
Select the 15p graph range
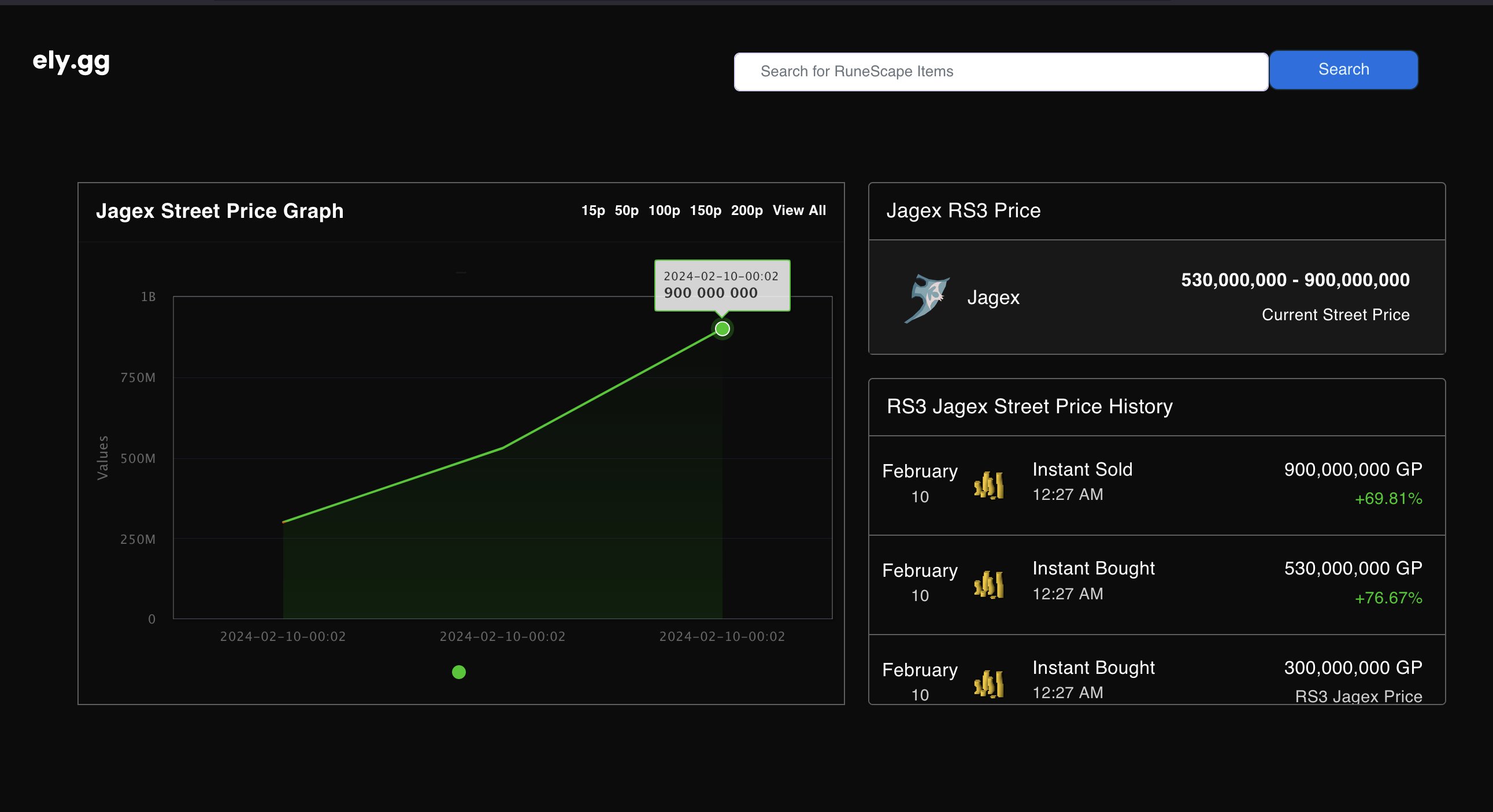click(x=593, y=210)
